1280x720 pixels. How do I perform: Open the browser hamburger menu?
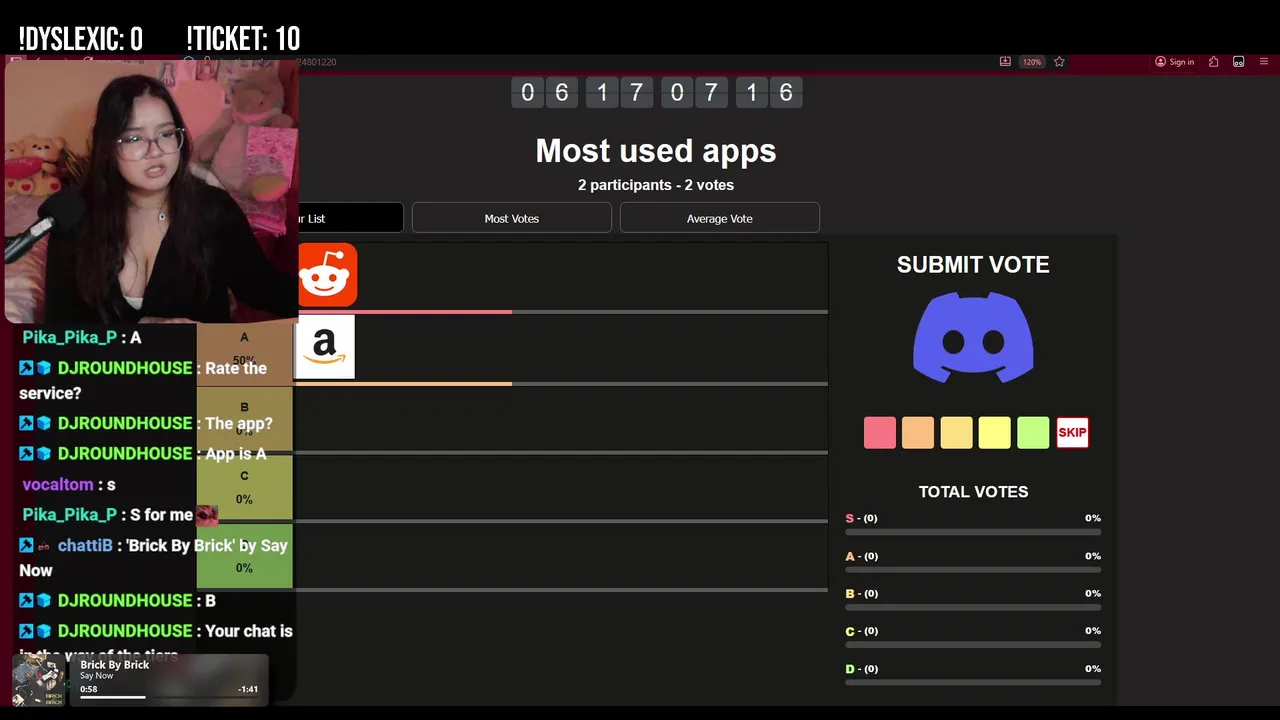(1264, 62)
